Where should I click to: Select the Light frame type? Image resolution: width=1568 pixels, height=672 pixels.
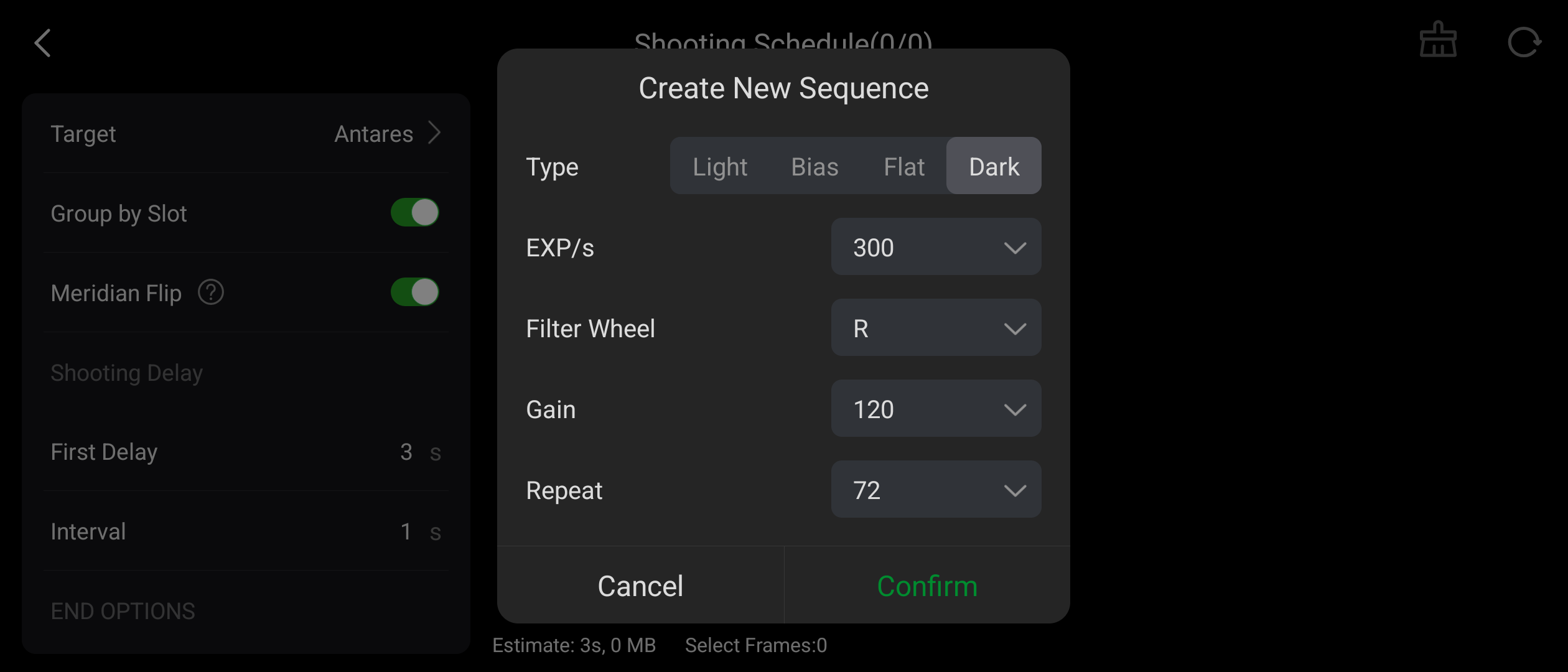pos(720,166)
